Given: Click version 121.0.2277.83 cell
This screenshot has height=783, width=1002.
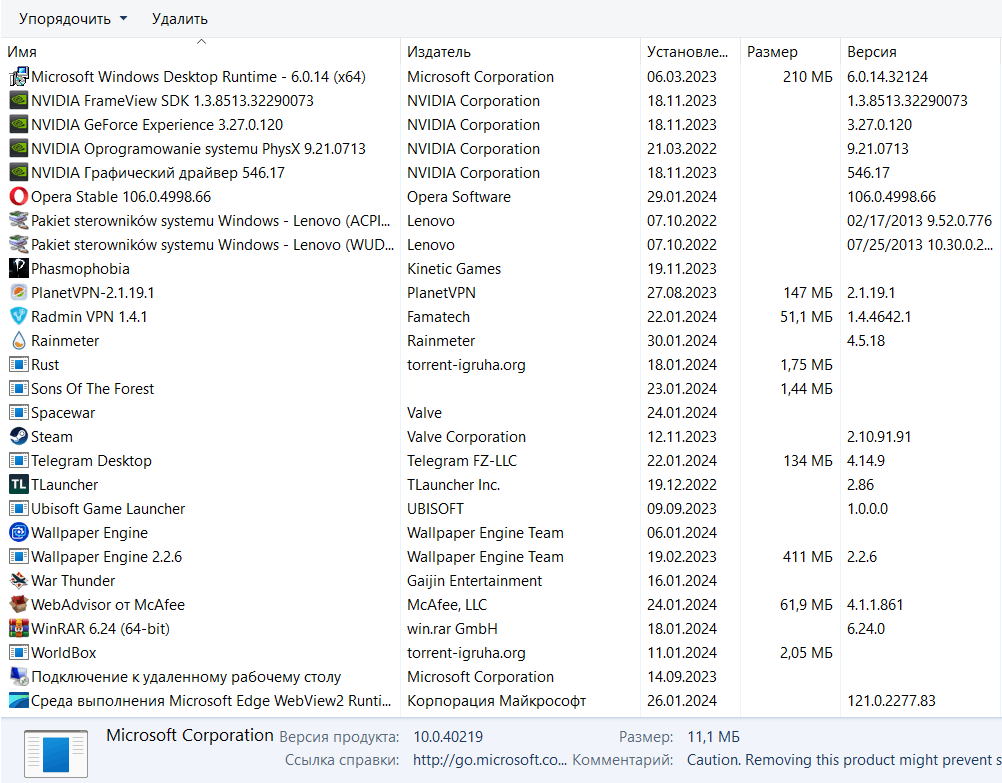Looking at the screenshot, I should click(x=891, y=701).
